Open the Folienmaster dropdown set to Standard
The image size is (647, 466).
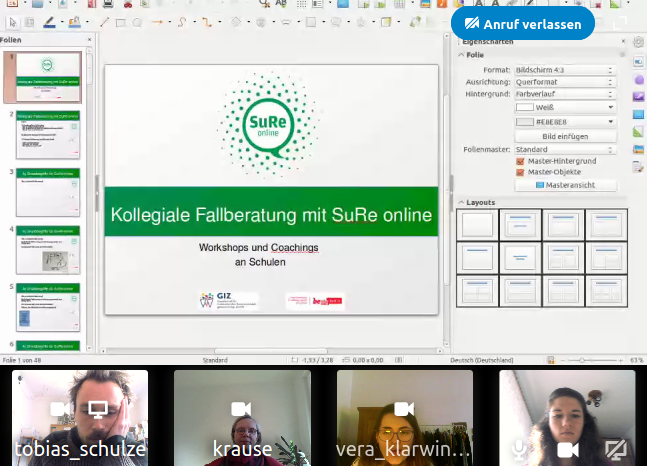coord(564,149)
